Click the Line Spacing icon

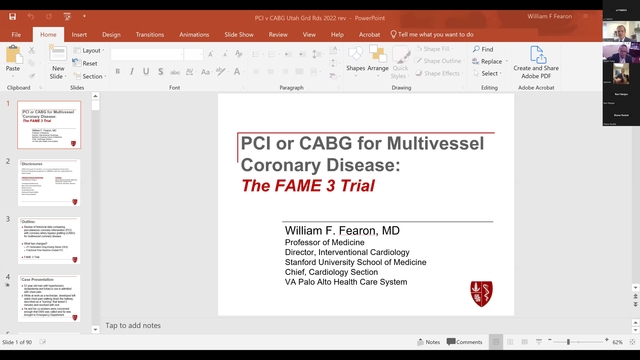point(317,54)
